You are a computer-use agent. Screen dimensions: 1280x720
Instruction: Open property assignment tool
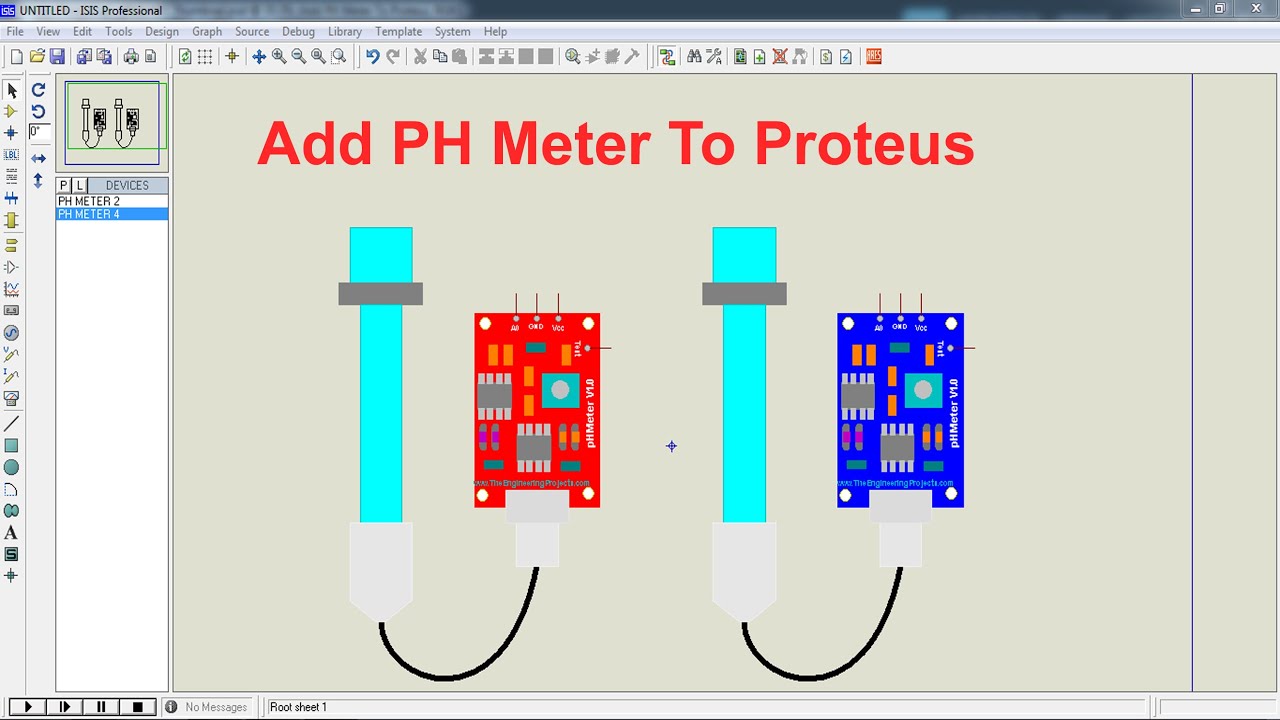[714, 57]
